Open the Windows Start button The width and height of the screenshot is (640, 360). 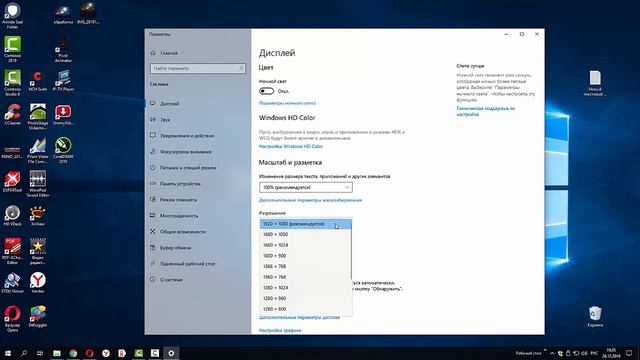tap(8, 353)
